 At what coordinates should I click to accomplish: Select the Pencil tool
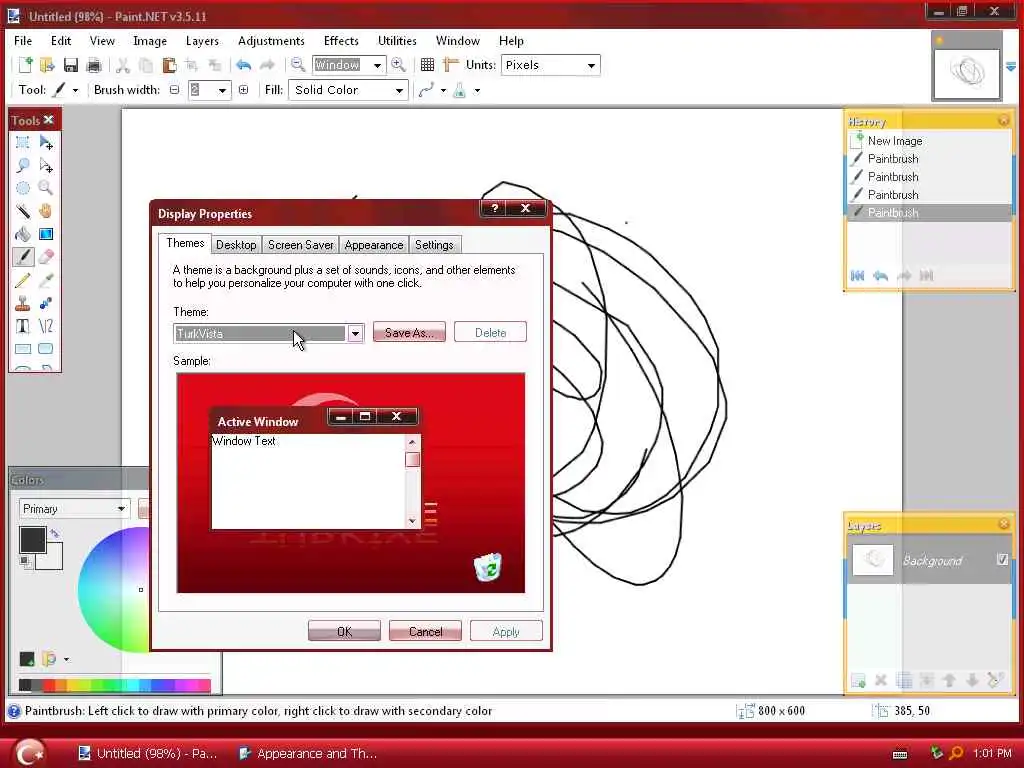(x=23, y=280)
